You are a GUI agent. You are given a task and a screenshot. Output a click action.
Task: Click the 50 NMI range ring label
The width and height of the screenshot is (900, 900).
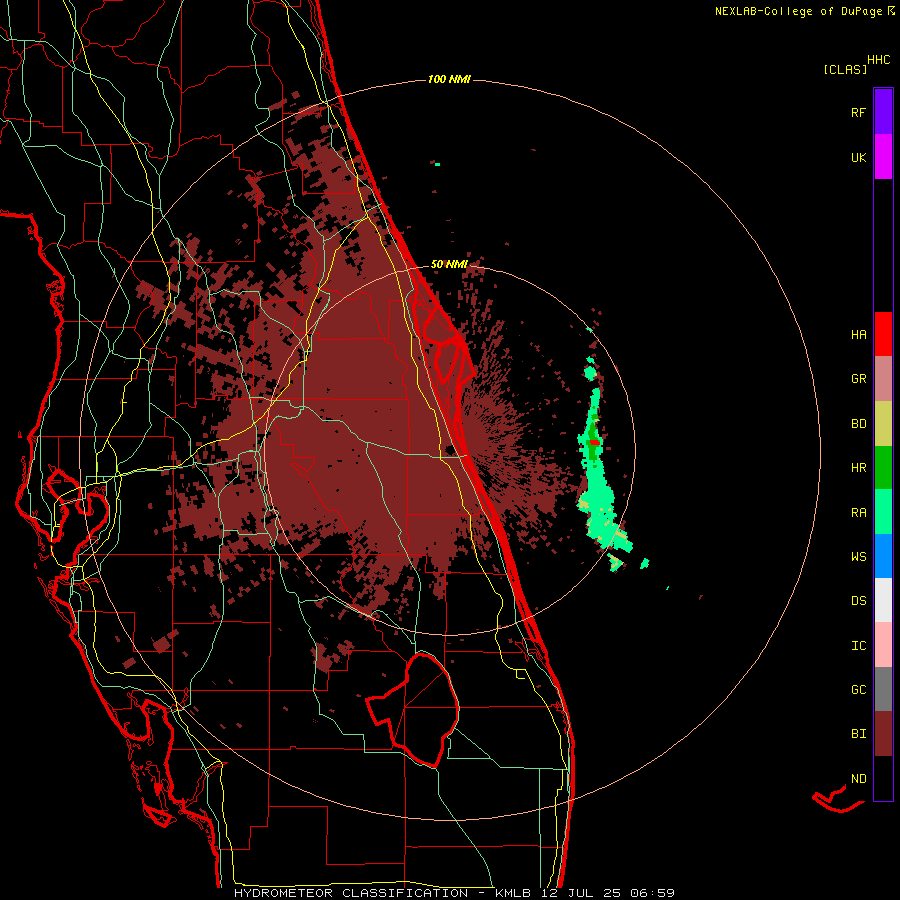click(449, 265)
